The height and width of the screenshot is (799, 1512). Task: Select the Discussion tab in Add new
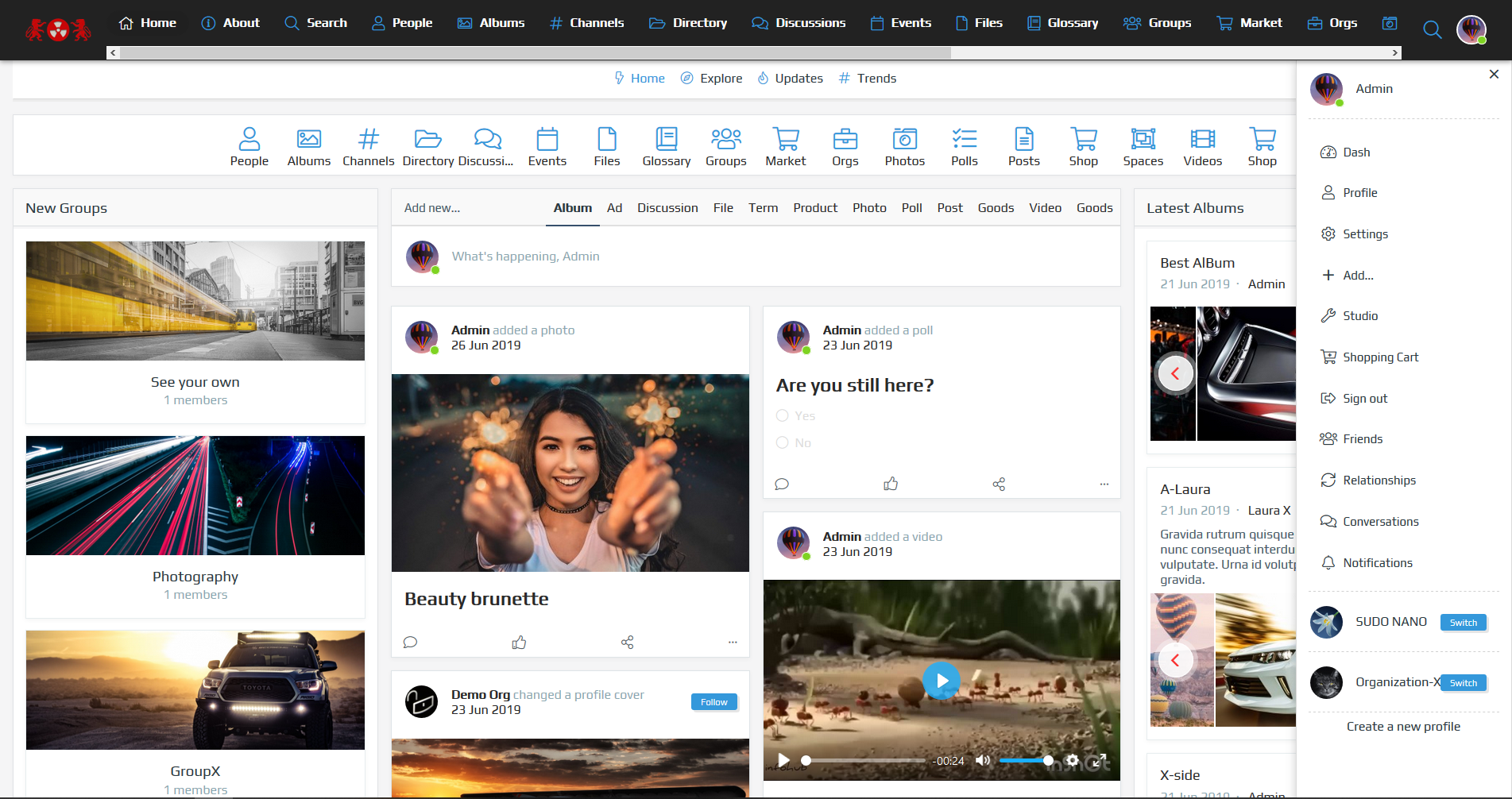pos(667,208)
